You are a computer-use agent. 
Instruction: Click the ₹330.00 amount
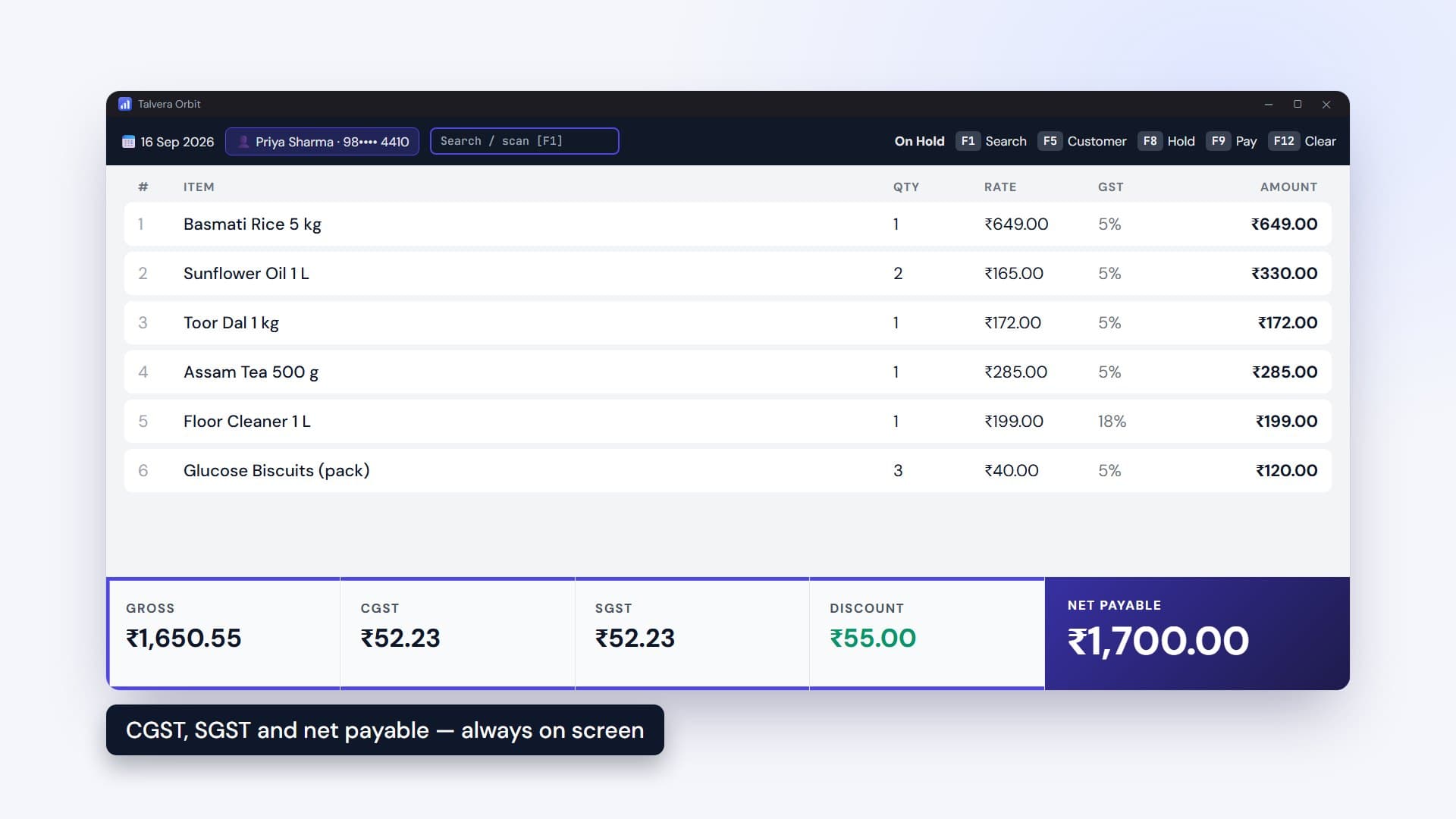click(1284, 273)
